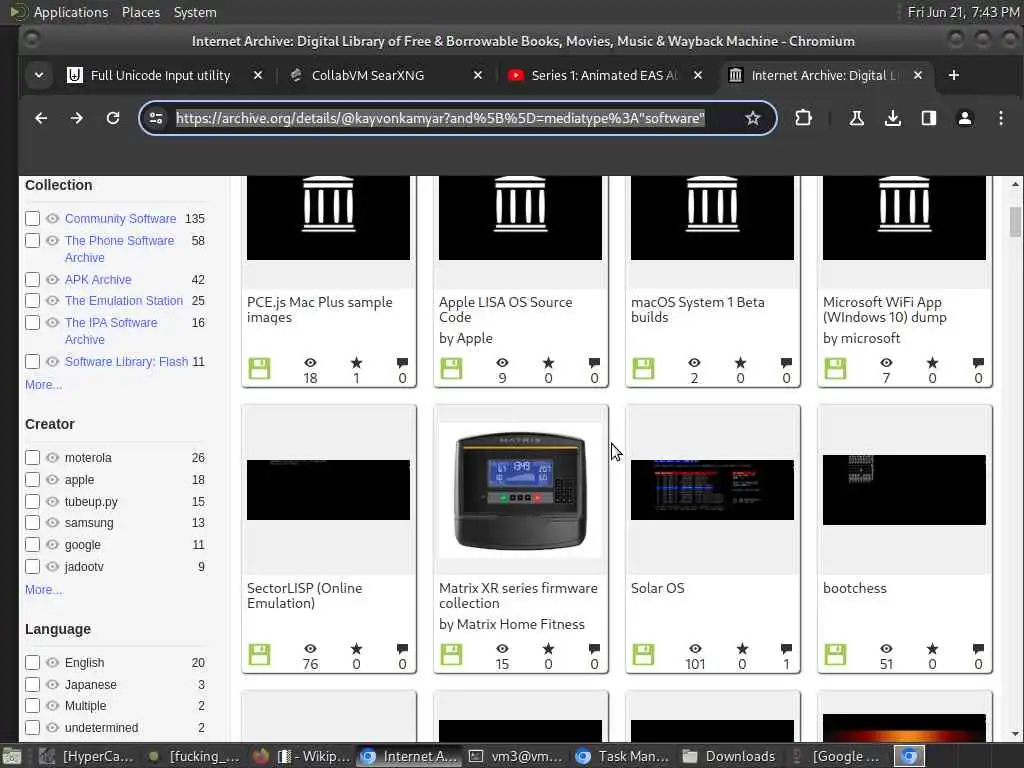Open Software Library: Flash link

[126, 362]
